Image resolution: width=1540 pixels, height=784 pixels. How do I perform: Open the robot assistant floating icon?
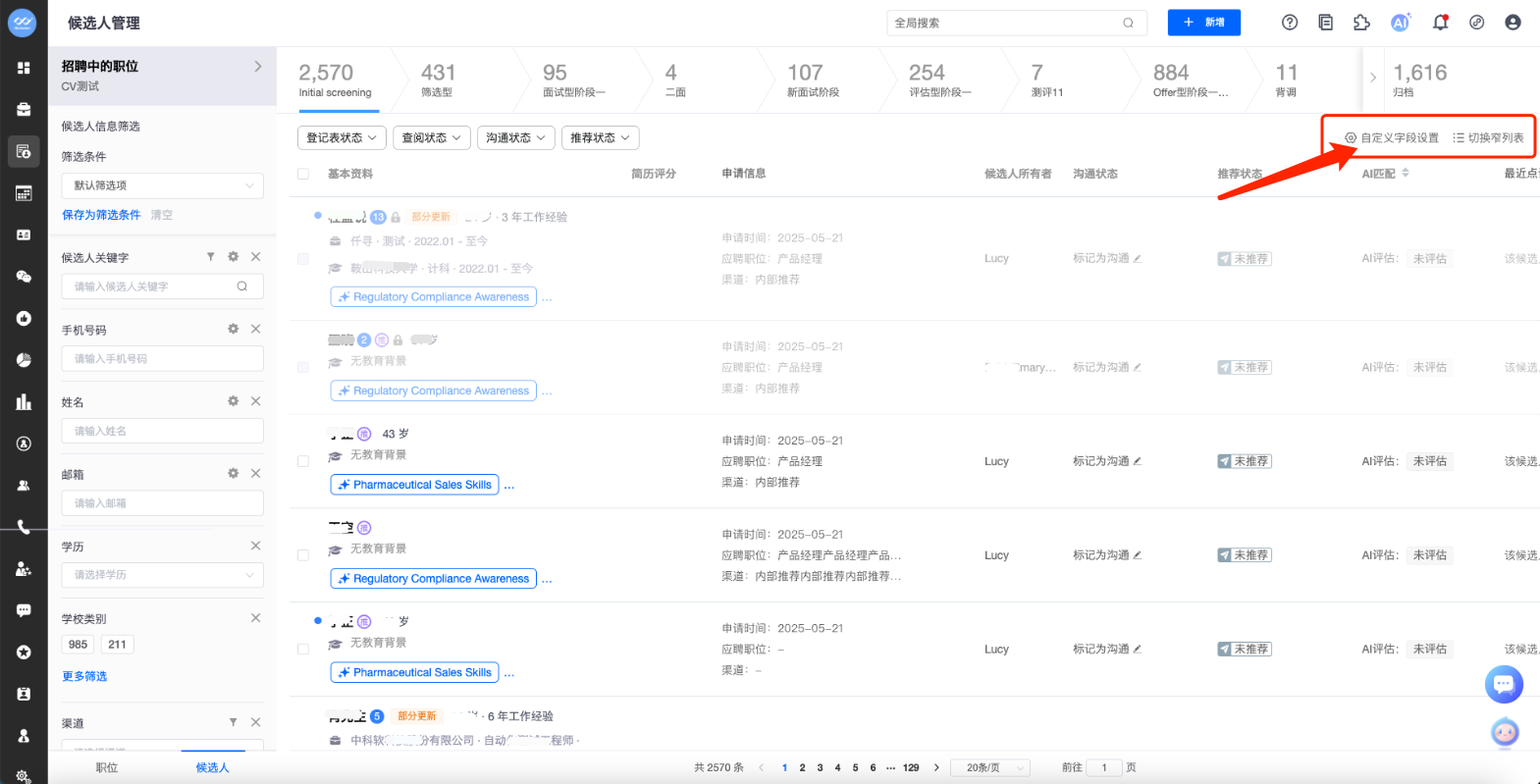tap(1505, 732)
